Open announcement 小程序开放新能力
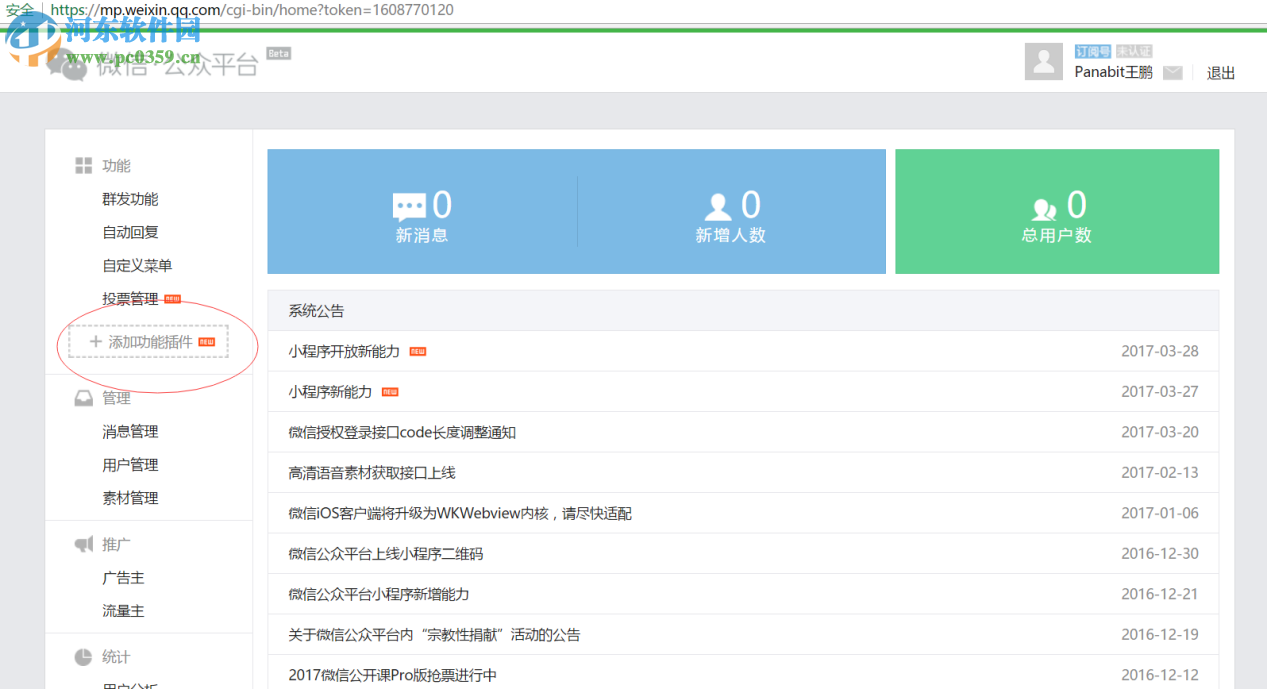This screenshot has width=1267, height=689. [344, 351]
